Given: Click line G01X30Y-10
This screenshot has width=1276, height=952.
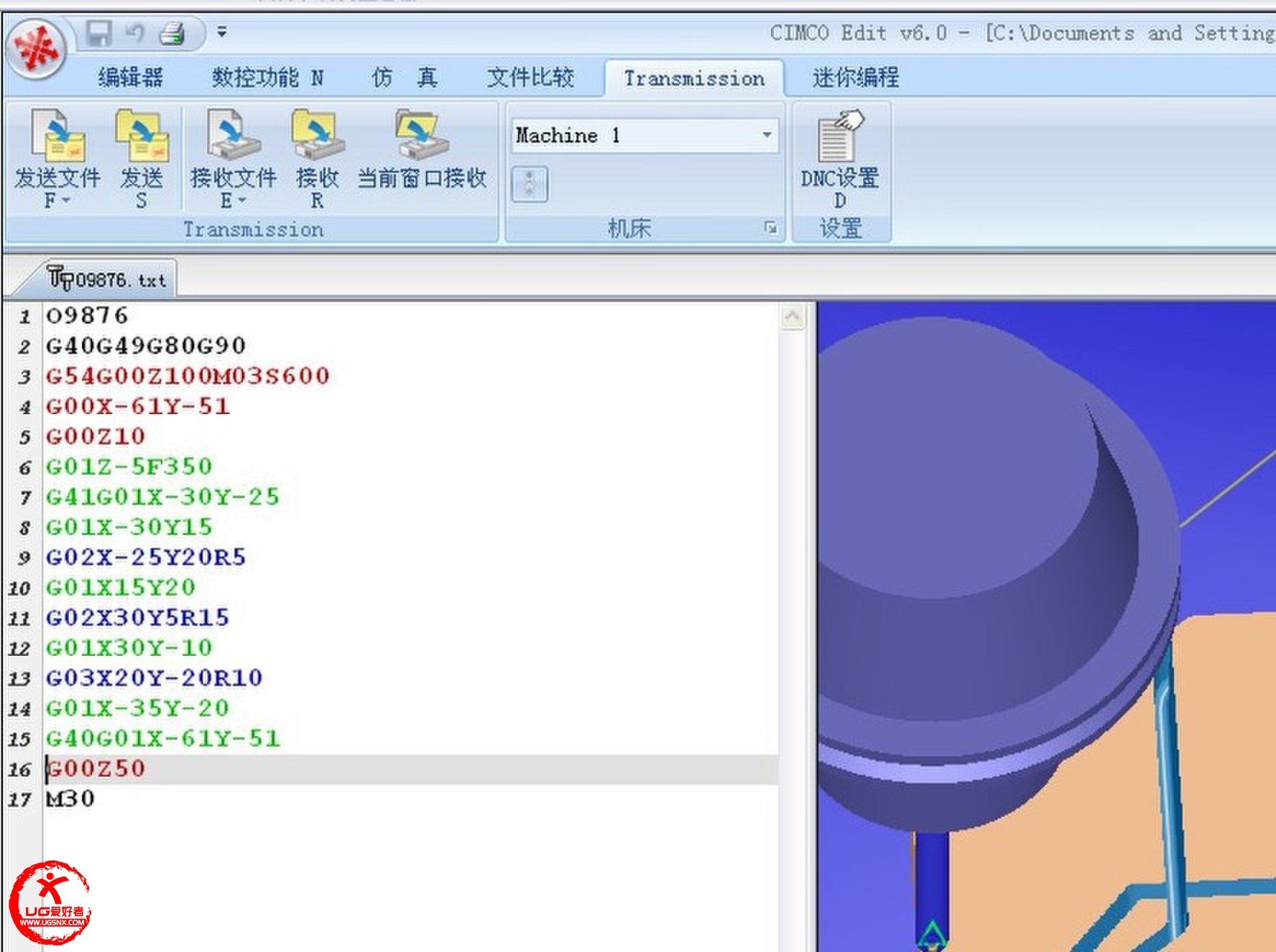Looking at the screenshot, I should click(129, 648).
